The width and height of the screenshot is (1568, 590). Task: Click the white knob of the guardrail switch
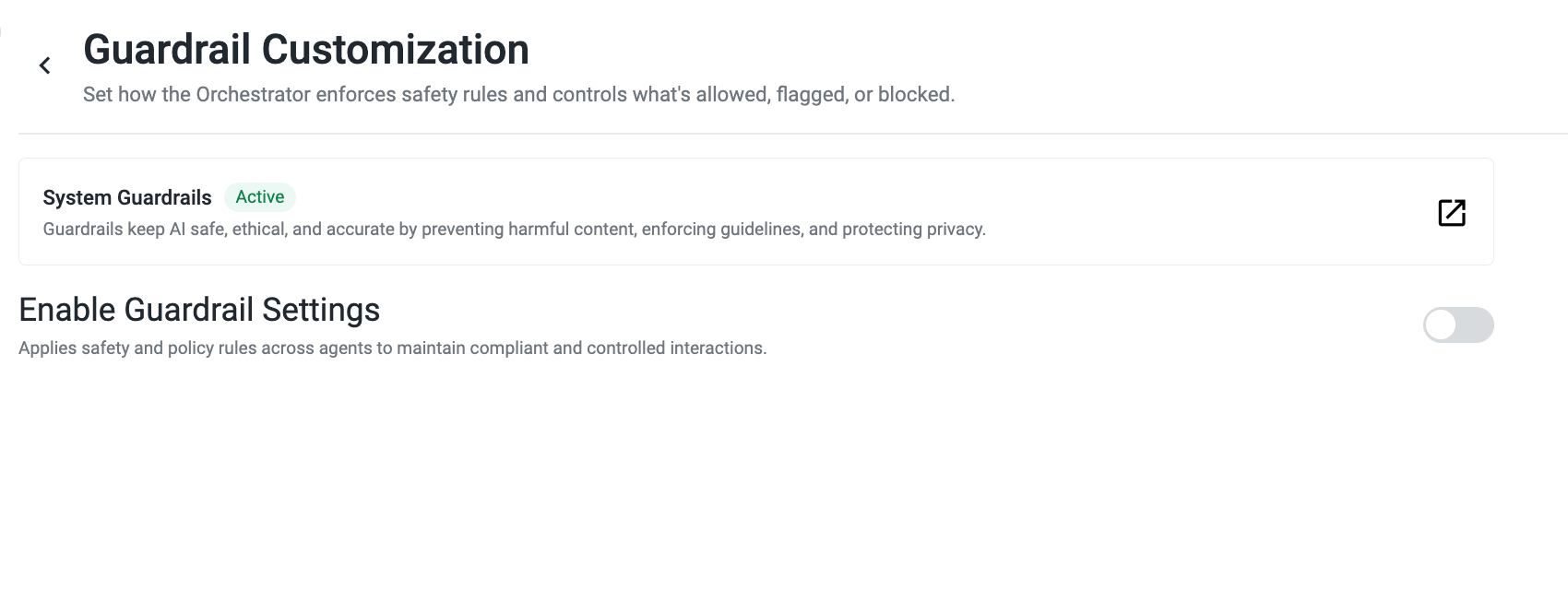coord(1441,324)
